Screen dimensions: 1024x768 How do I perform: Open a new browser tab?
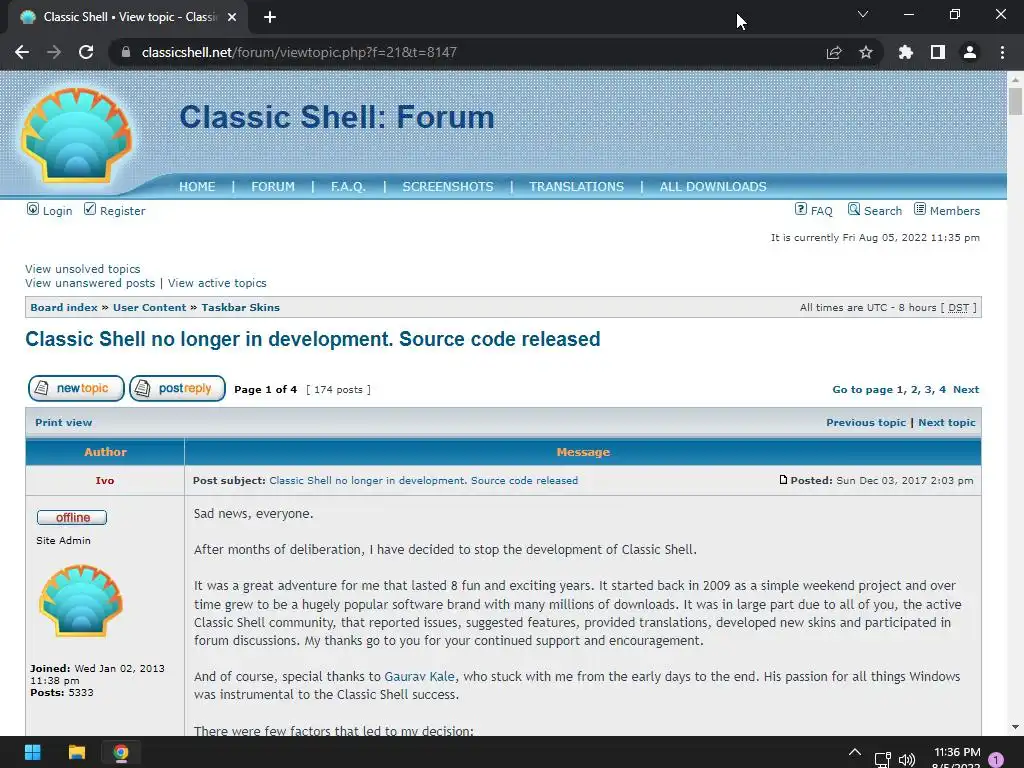pos(270,17)
